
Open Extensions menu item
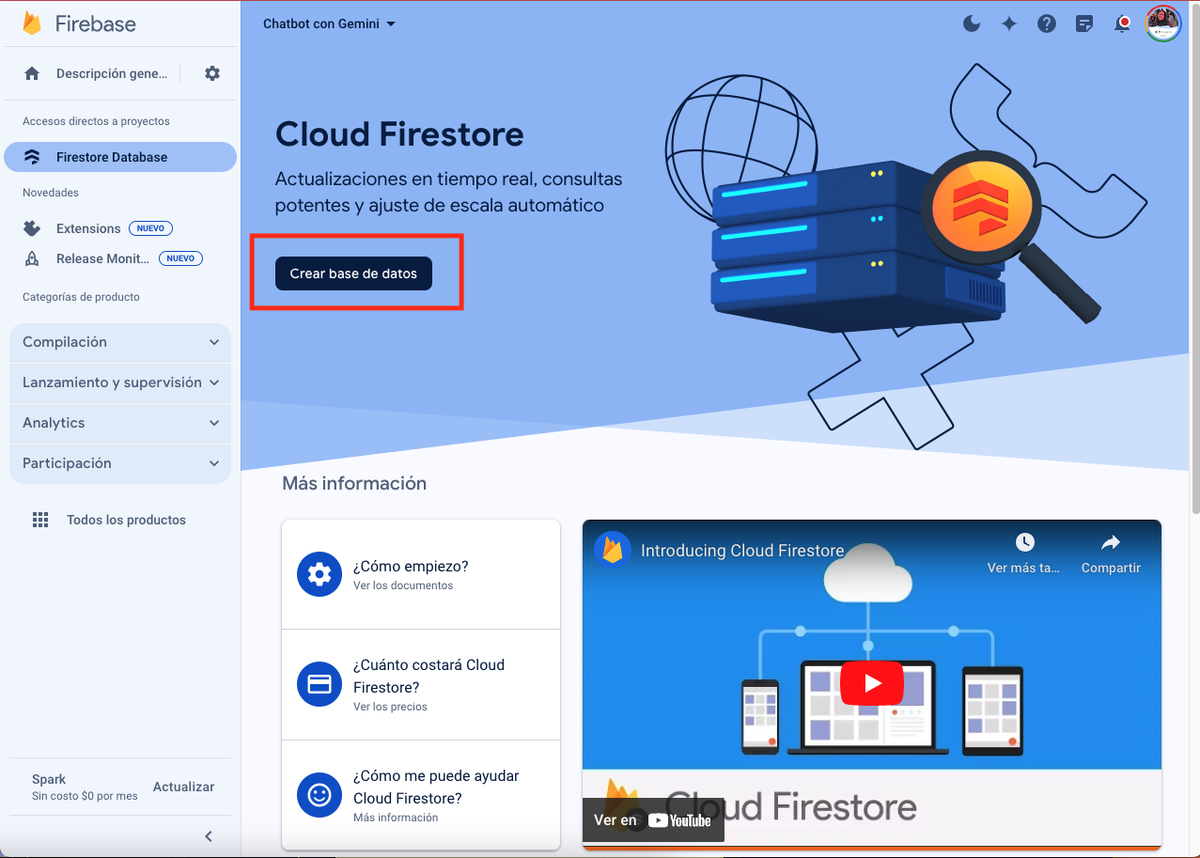pyautogui.click(x=88, y=228)
